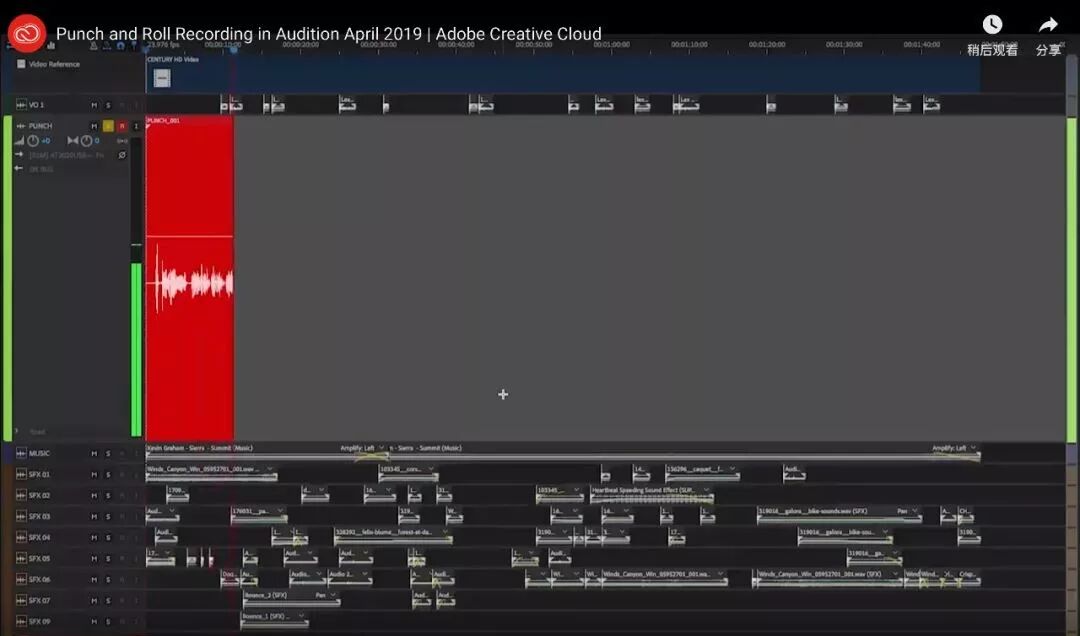Image resolution: width=1080 pixels, height=636 pixels.
Task: Select the SFX 07 track name
Action: (39, 600)
